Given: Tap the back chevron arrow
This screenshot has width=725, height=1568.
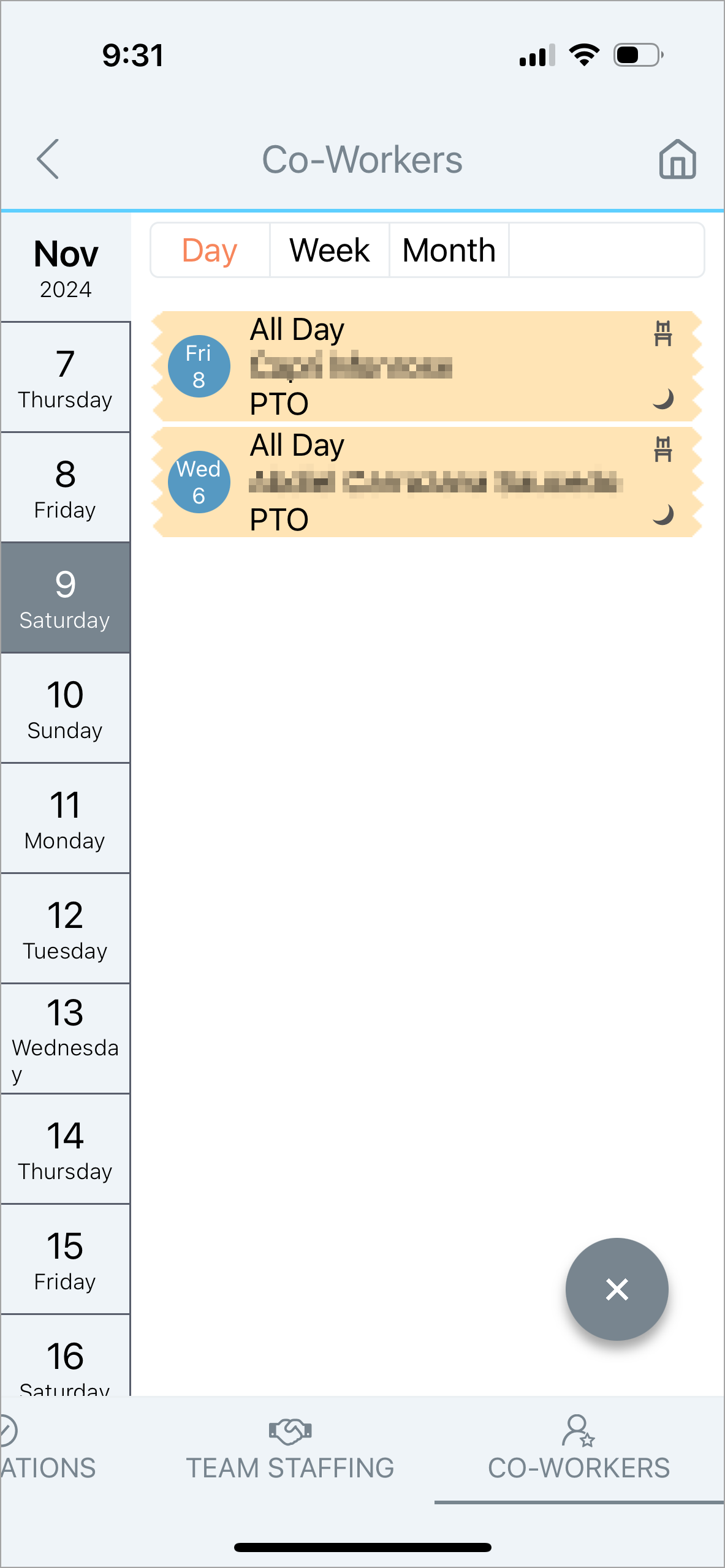Looking at the screenshot, I should 48,159.
